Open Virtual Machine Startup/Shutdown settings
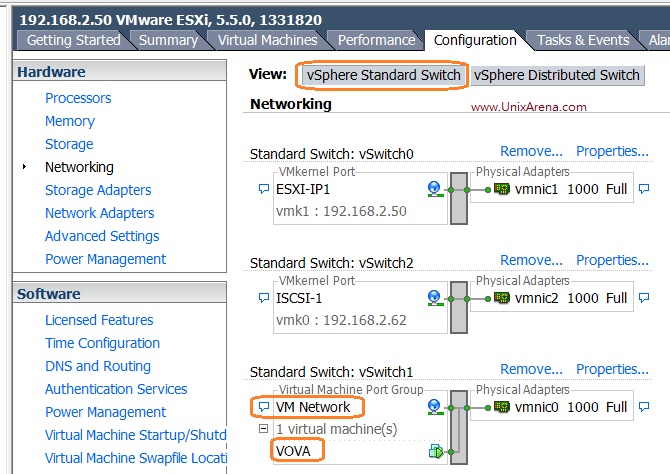The width and height of the screenshot is (670, 474). tap(135, 435)
